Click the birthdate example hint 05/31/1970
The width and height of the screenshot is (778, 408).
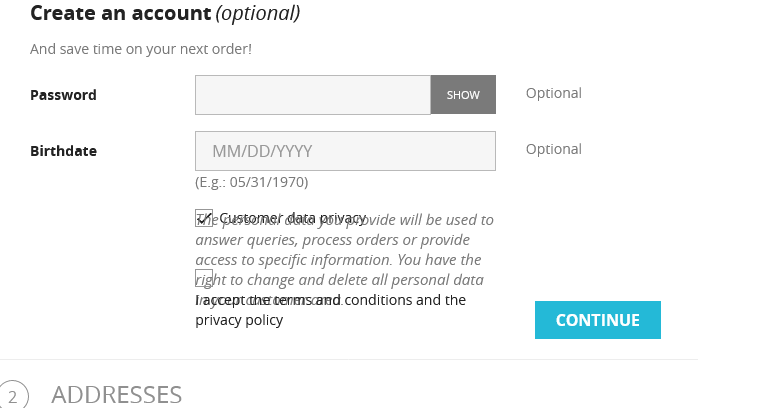tap(251, 182)
